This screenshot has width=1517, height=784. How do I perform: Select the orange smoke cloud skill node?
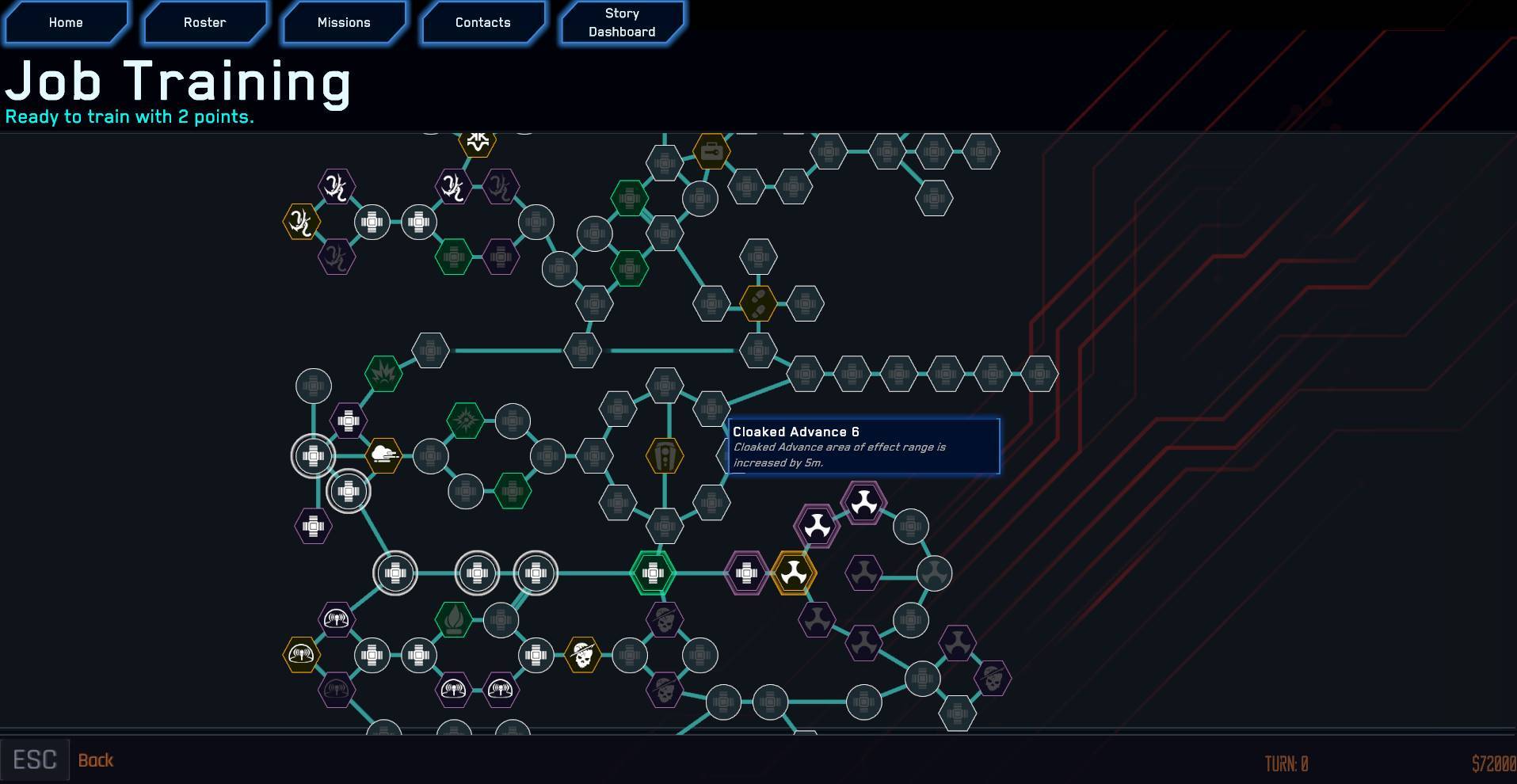pos(383,455)
